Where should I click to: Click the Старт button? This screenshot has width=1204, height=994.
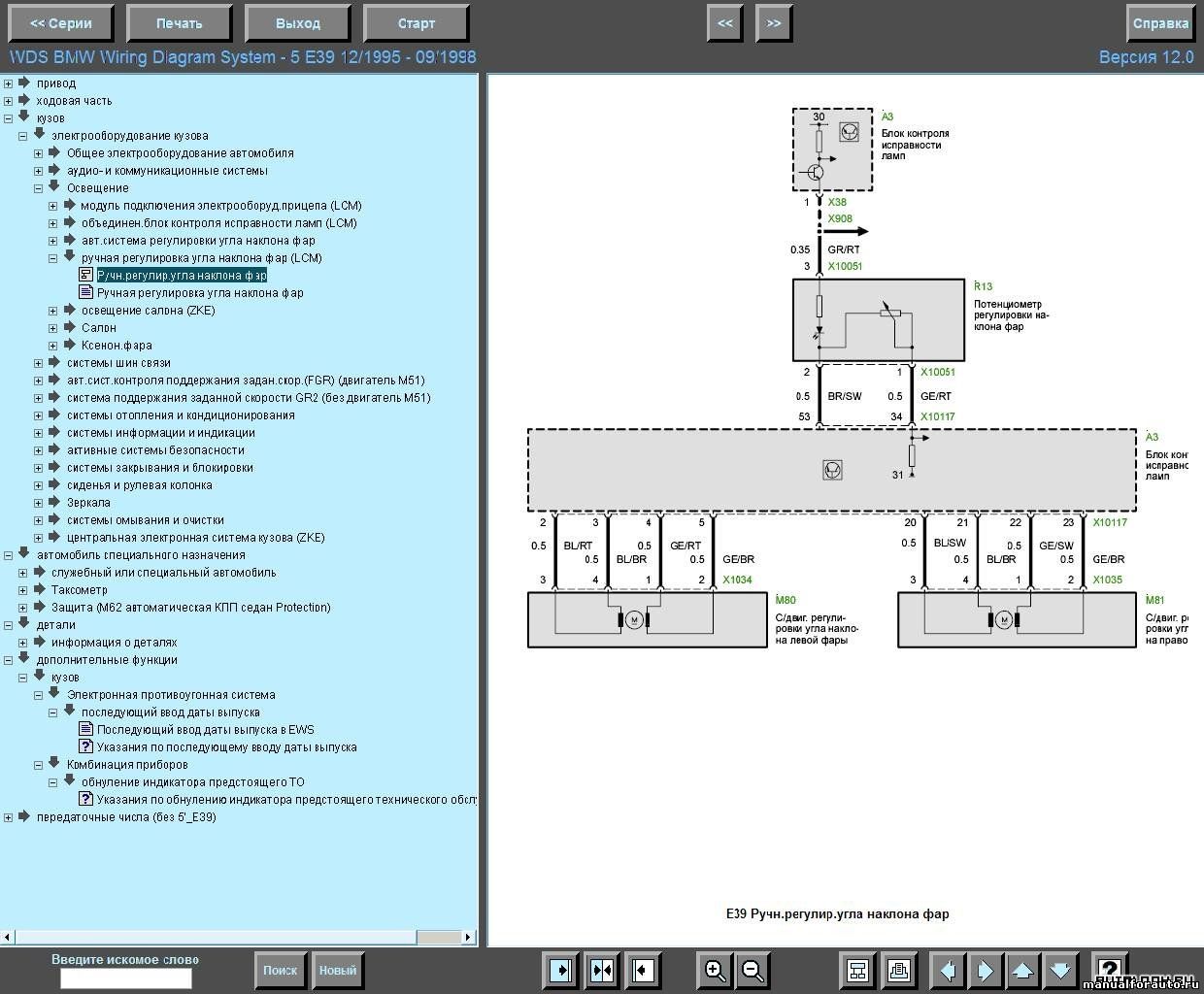(416, 23)
